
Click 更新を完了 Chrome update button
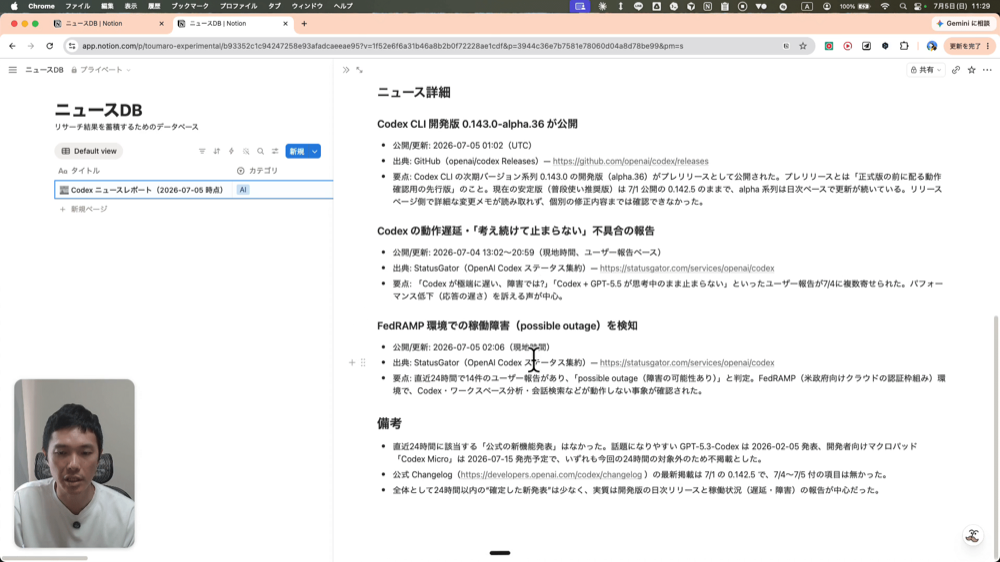point(969,46)
